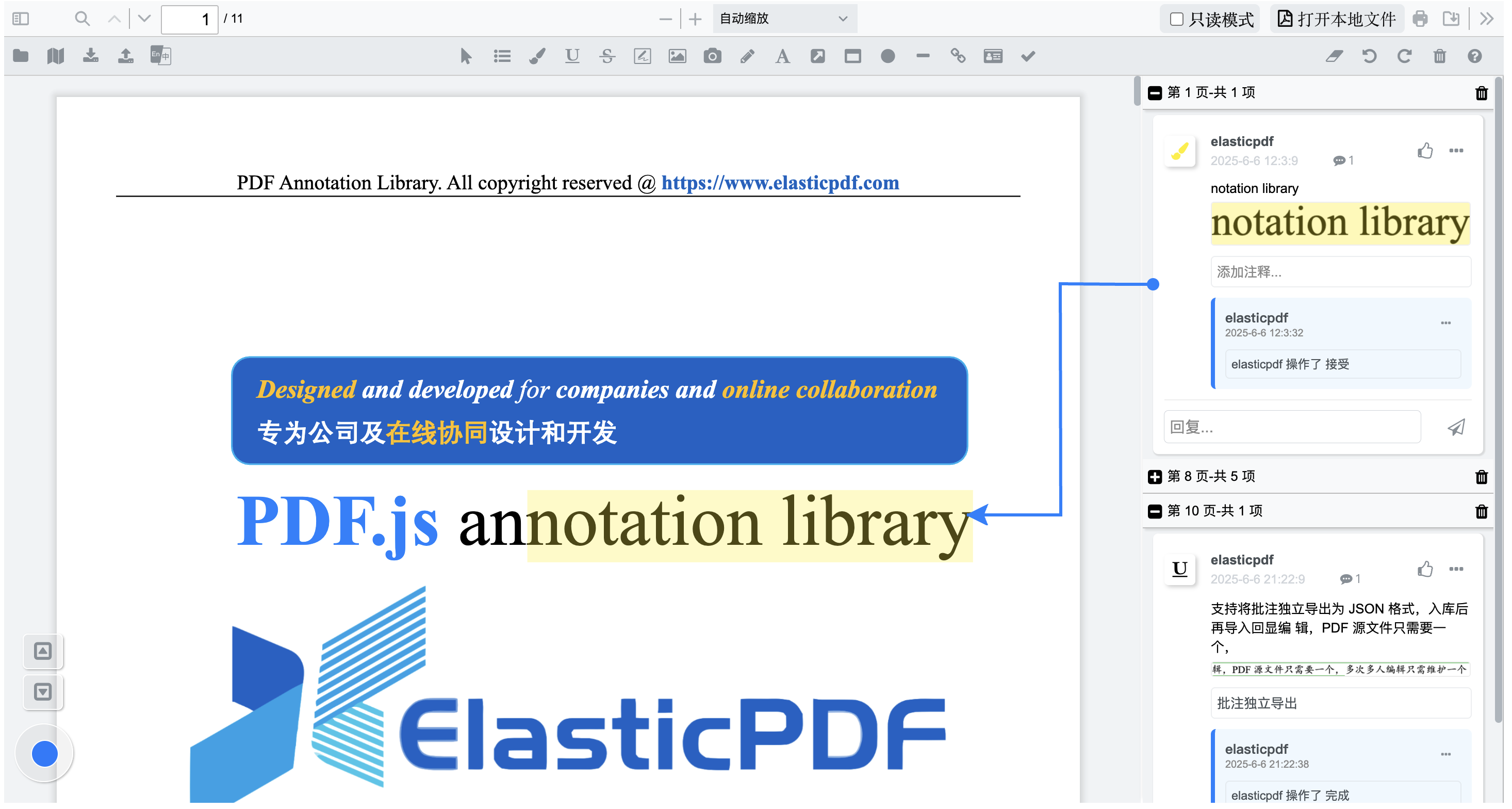
Task: Open the elasticpdf.com hyperlink
Action: click(x=780, y=183)
